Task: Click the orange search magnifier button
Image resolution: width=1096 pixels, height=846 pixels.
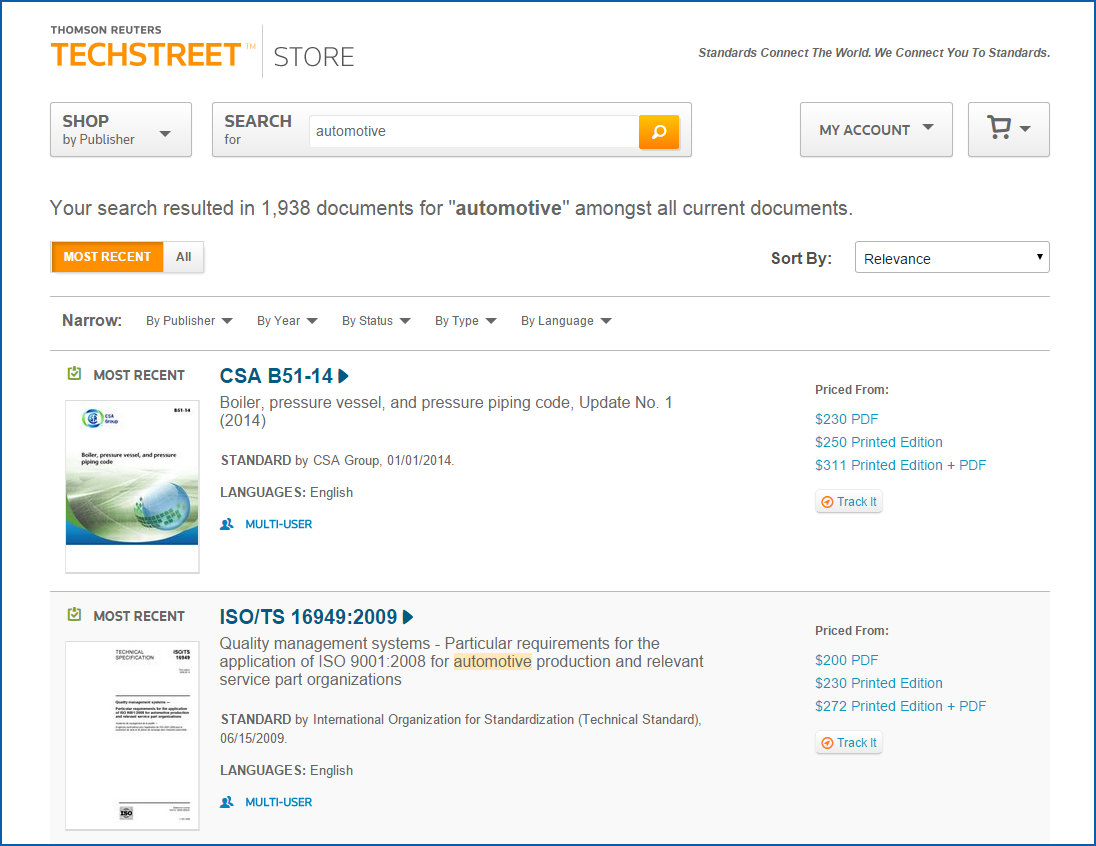Action: (x=659, y=131)
